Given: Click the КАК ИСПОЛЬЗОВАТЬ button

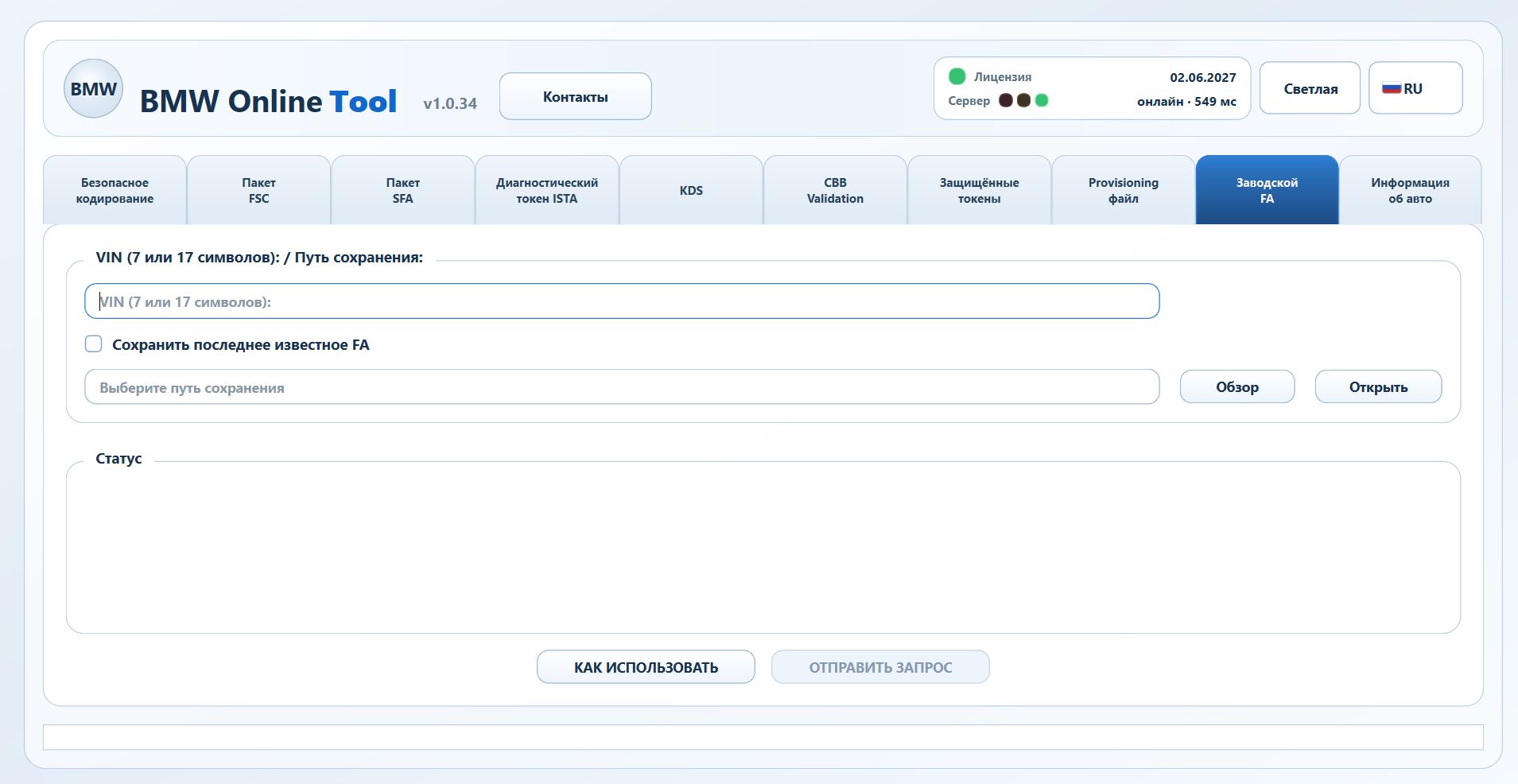Looking at the screenshot, I should 646,667.
